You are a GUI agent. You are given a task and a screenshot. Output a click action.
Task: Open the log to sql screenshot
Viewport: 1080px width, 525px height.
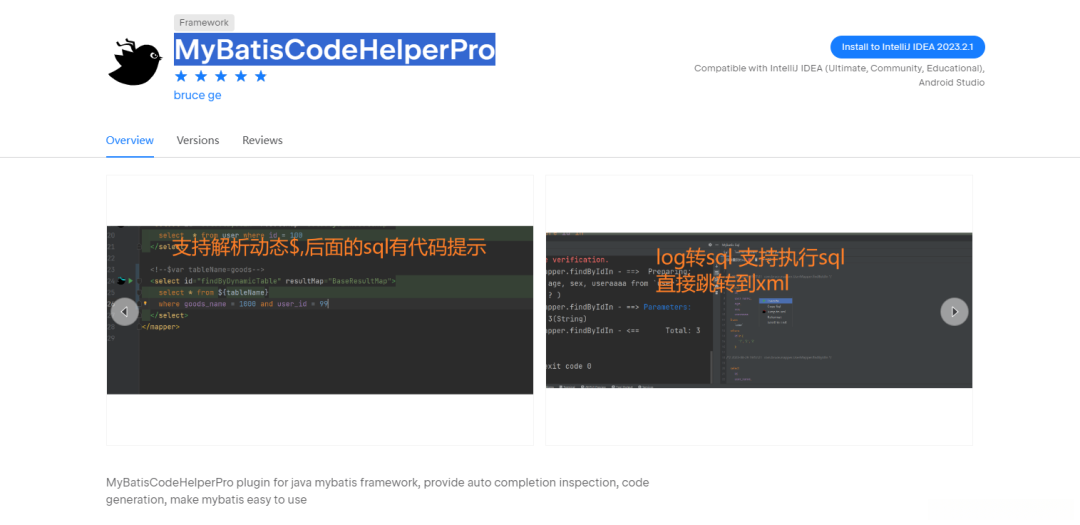[759, 310]
